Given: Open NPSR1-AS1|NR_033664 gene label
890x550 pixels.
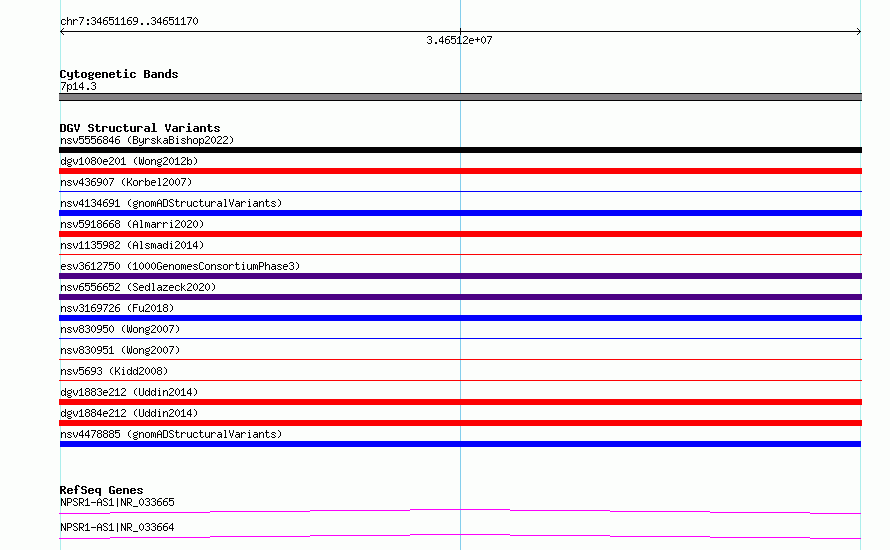Looking at the screenshot, I should 117,527.
